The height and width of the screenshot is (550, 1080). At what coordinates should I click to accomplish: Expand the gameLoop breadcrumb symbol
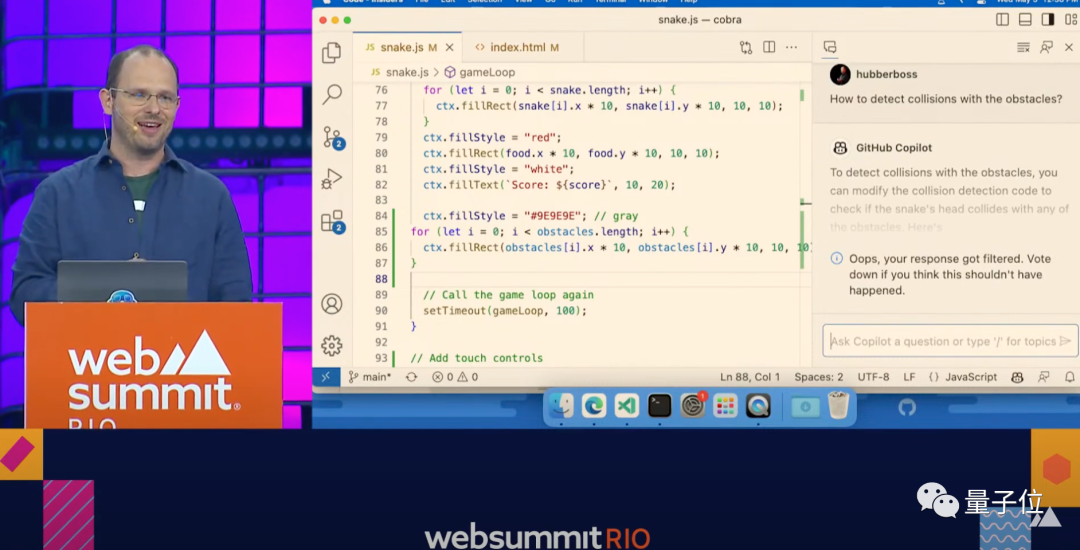(x=486, y=72)
